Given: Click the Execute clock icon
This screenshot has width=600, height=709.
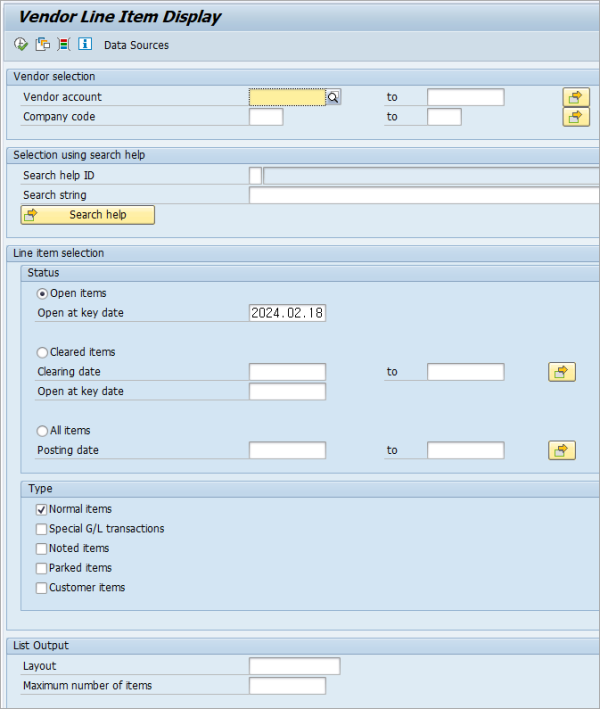Looking at the screenshot, I should (x=21, y=44).
